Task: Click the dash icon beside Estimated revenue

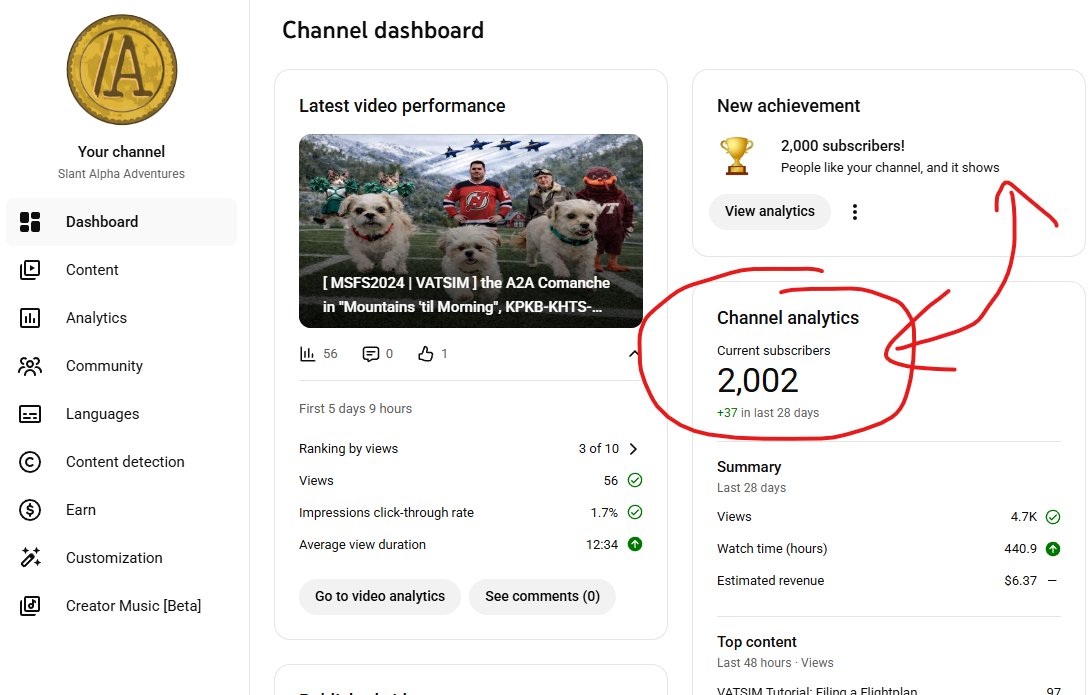Action: (1052, 580)
